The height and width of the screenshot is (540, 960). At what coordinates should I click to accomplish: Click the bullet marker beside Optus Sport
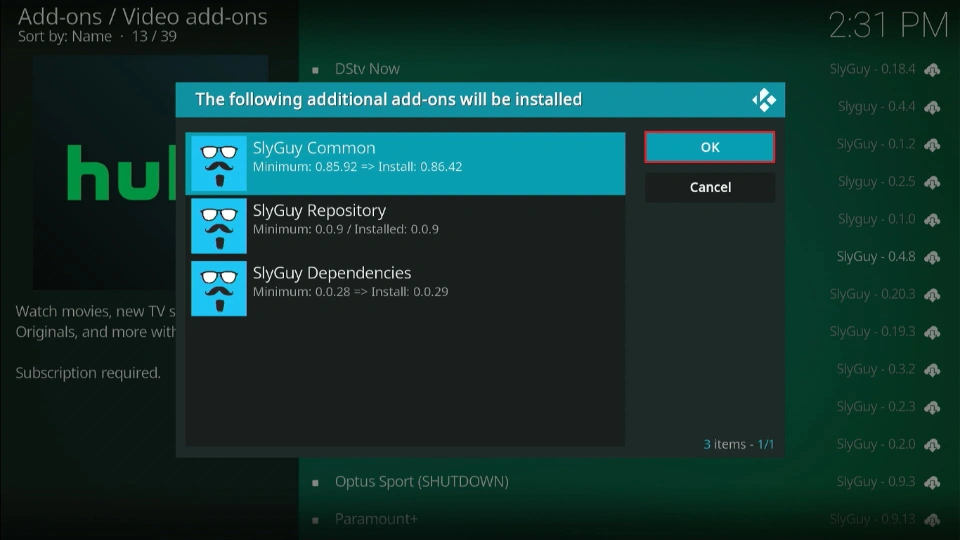[315, 483]
